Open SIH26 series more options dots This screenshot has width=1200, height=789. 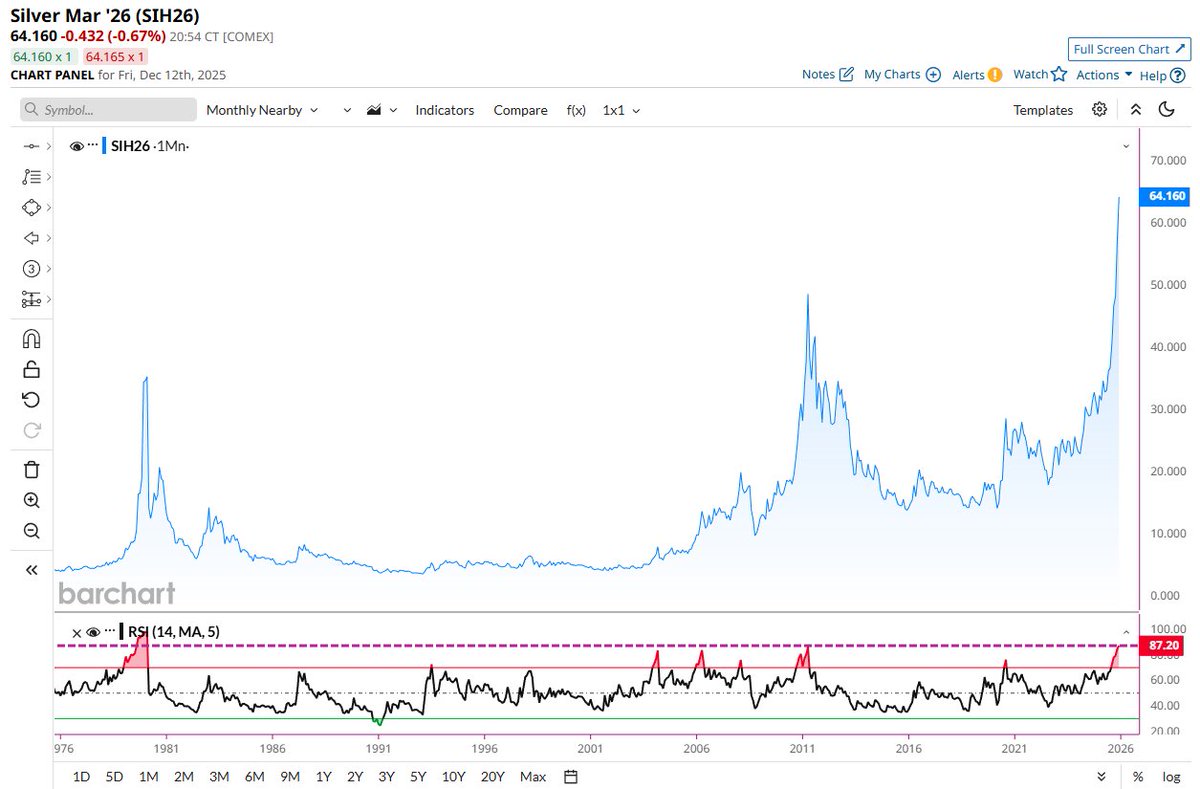[x=93, y=146]
